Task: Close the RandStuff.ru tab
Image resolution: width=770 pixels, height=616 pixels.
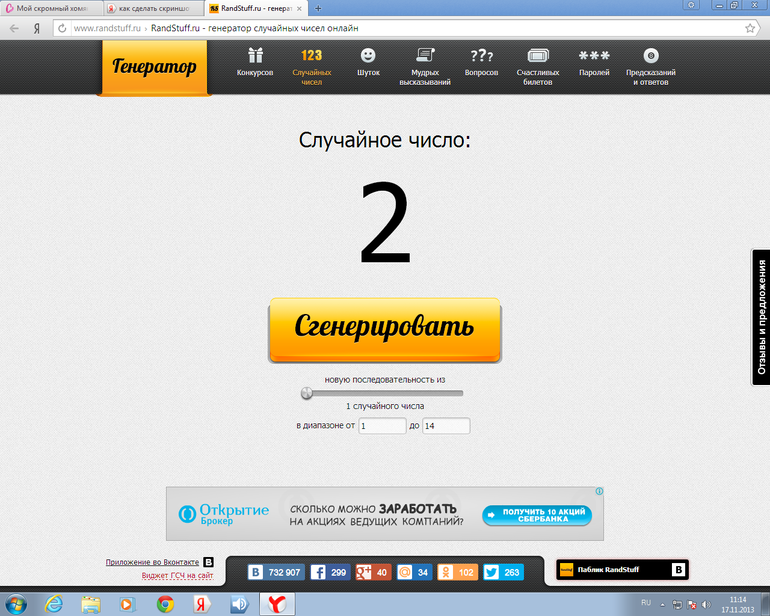Action: (299, 9)
